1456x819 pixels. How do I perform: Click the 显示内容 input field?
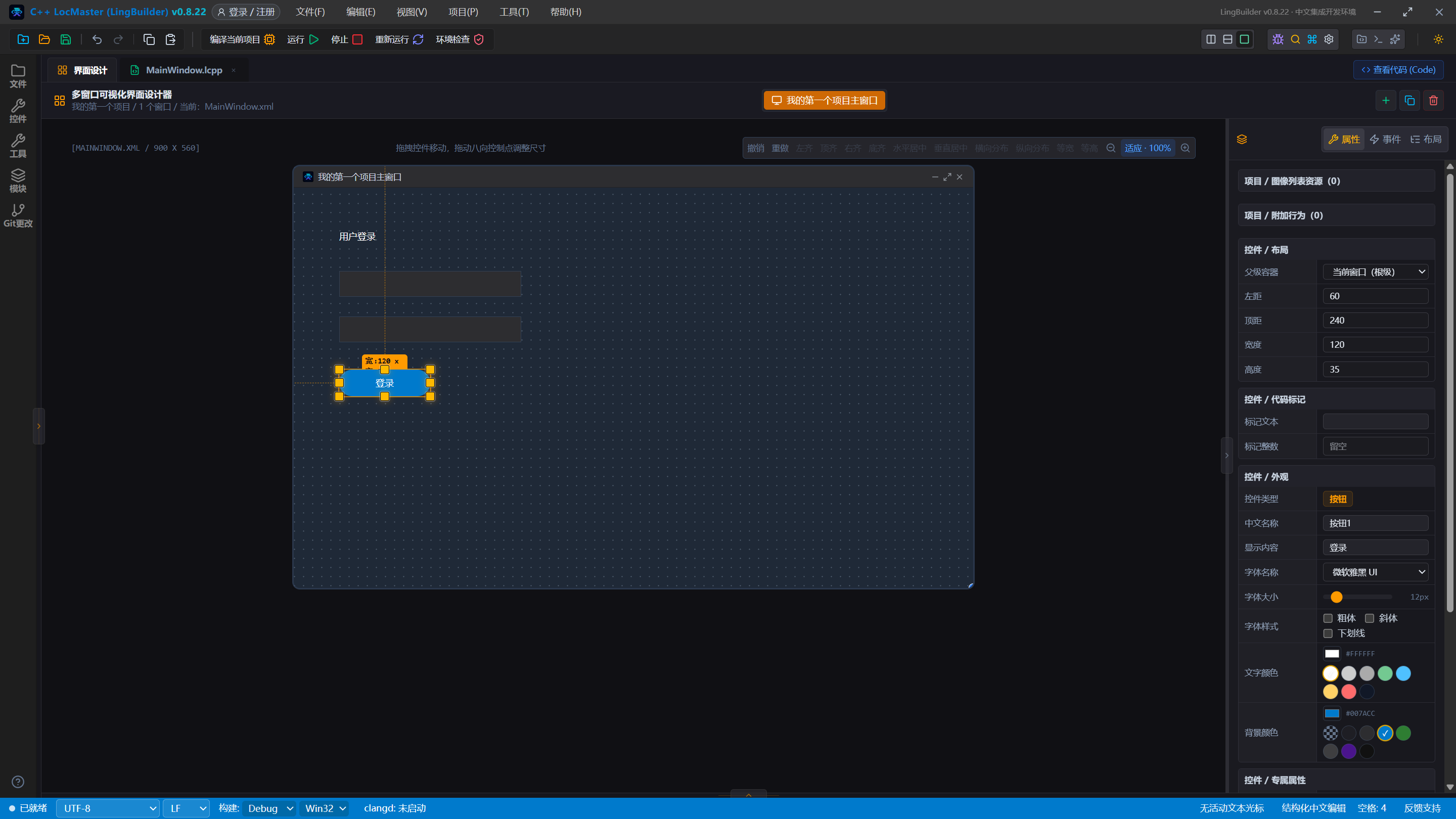click(x=1376, y=548)
